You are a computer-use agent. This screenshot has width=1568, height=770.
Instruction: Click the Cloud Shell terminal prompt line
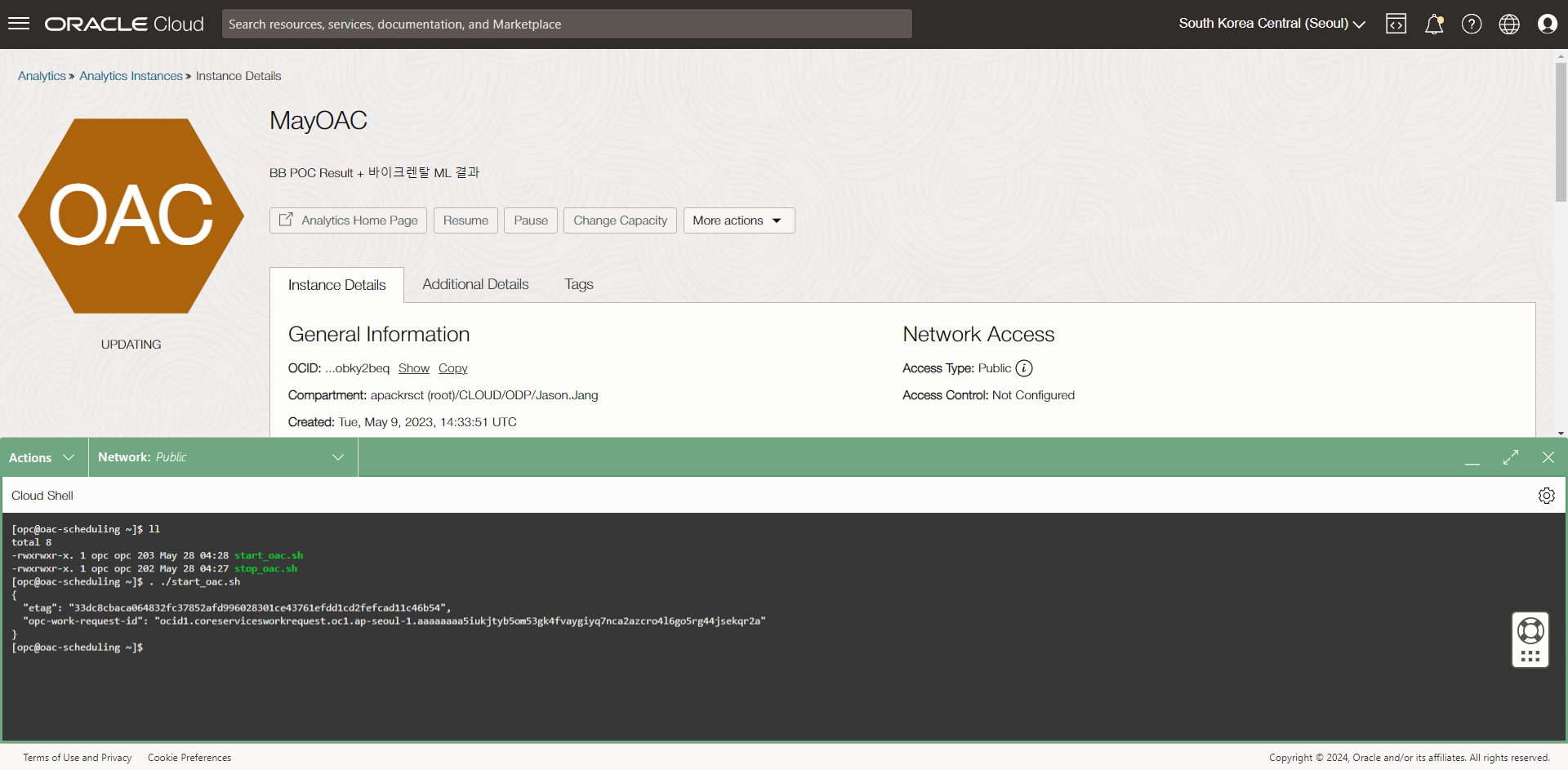pos(78,647)
